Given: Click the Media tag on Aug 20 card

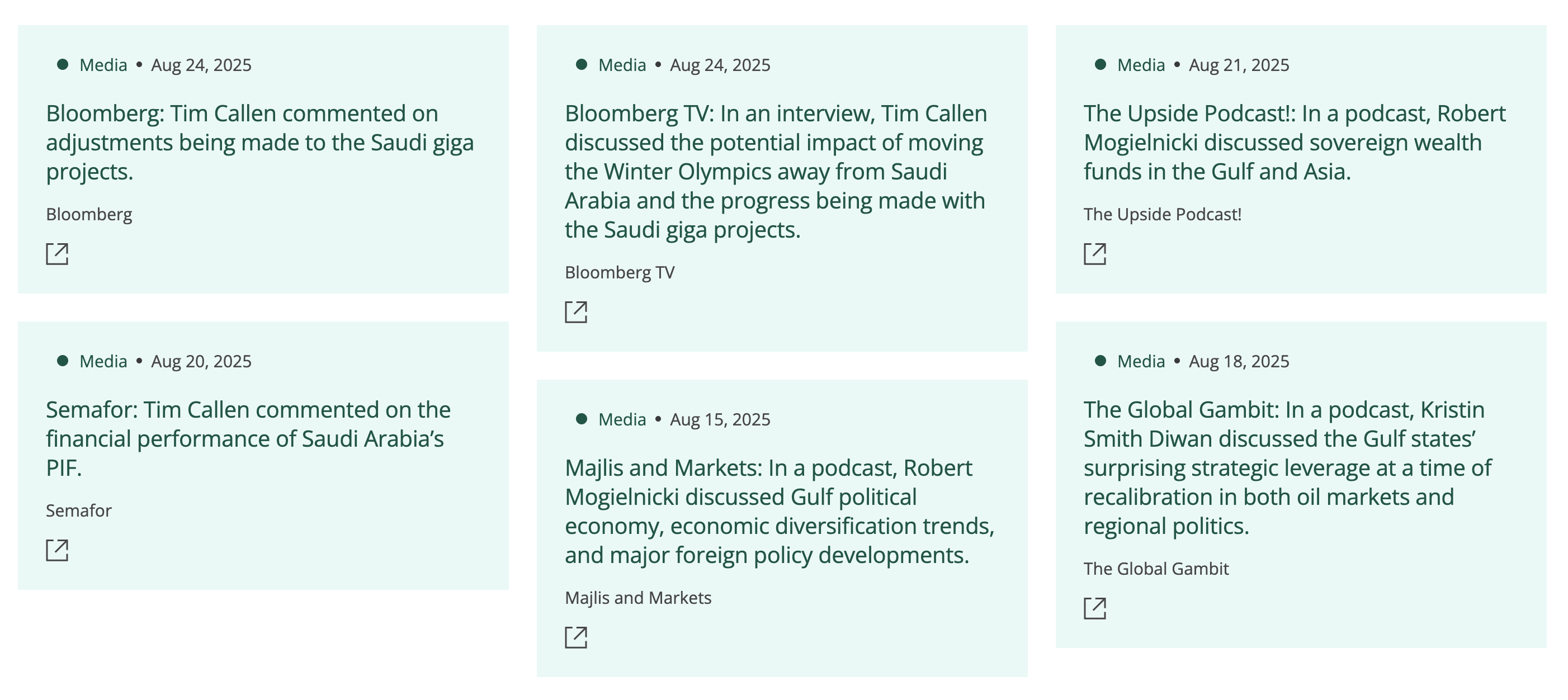Looking at the screenshot, I should tap(103, 362).
